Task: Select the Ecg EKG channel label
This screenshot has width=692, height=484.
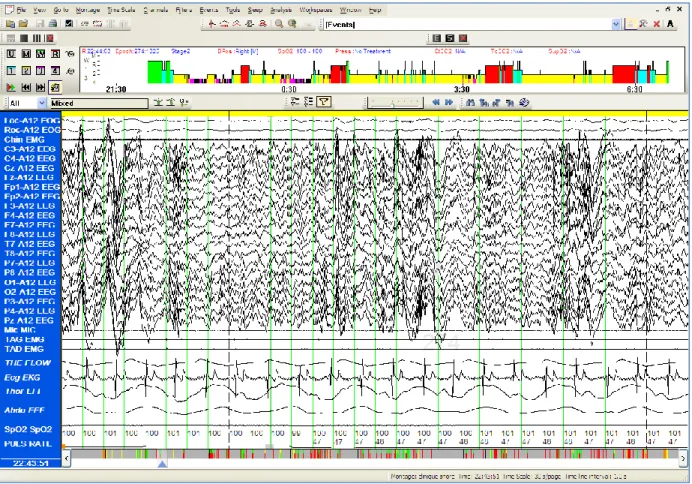Action: click(x=22, y=378)
